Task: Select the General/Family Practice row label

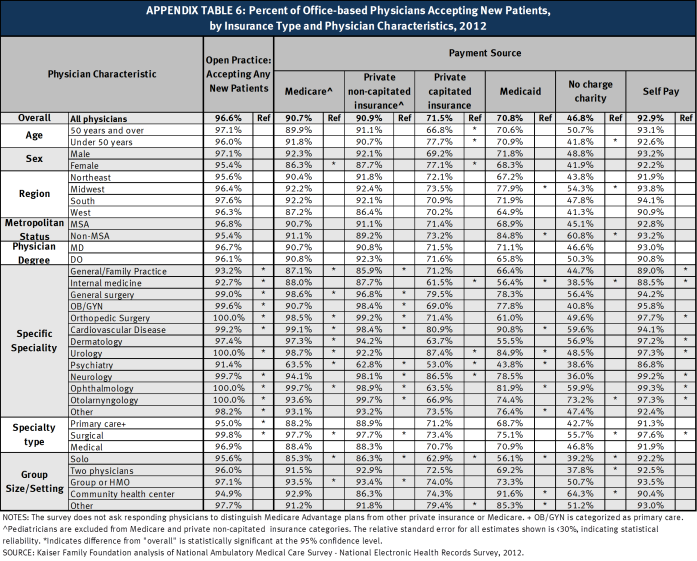Action: click(x=119, y=270)
